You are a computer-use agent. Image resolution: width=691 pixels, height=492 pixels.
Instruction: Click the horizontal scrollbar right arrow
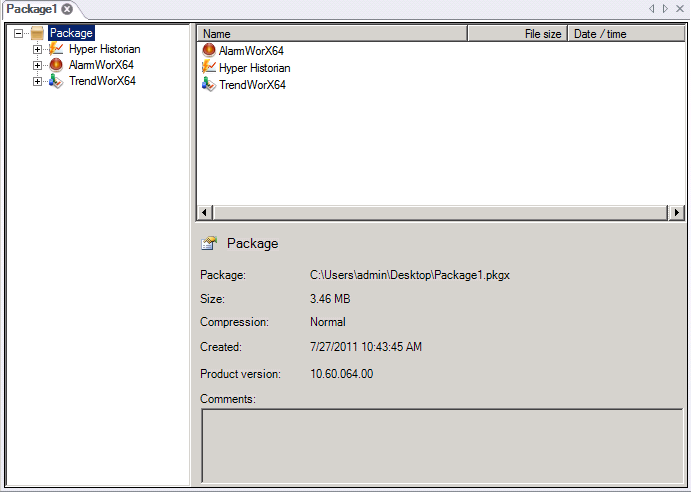point(677,212)
